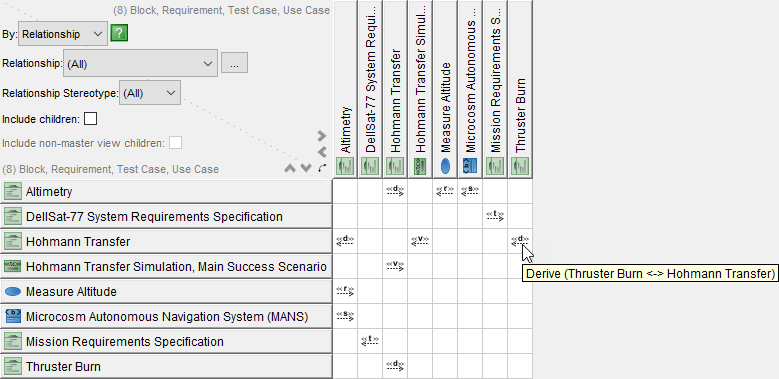The height and width of the screenshot is (379, 779).
Task: Click the verify cell in Hohmann Transfer Simulation row
Action: point(395,266)
